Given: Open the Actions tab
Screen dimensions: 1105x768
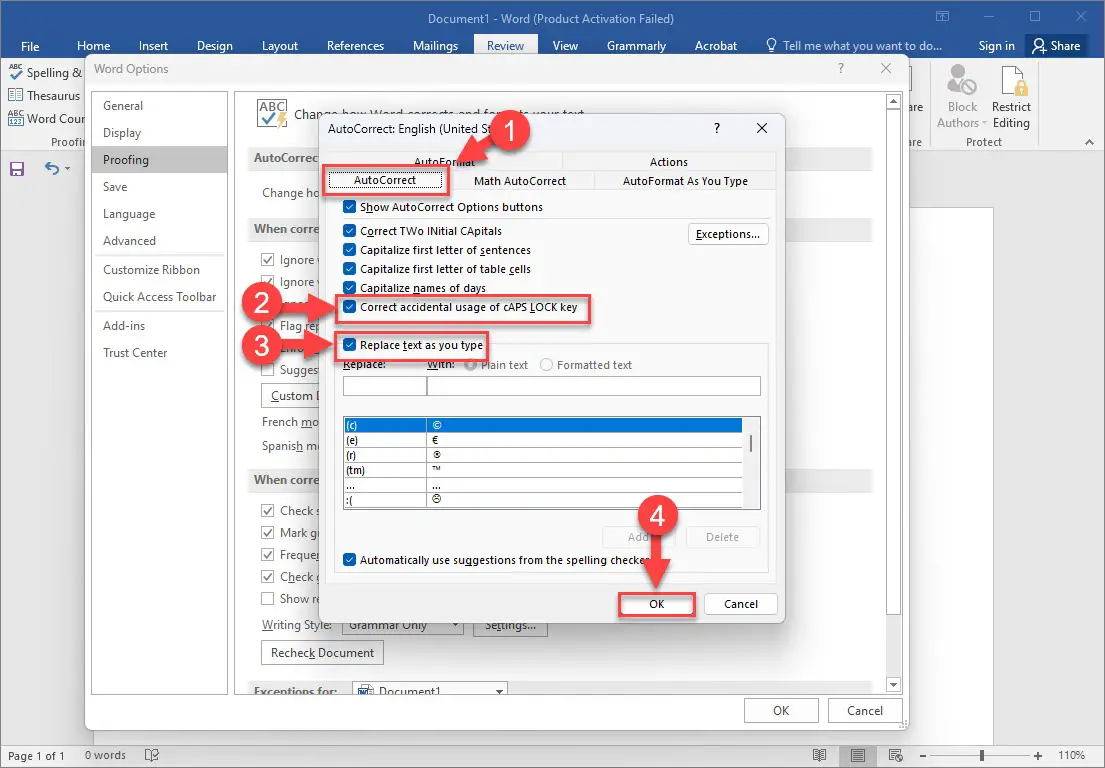Looking at the screenshot, I should click(669, 162).
